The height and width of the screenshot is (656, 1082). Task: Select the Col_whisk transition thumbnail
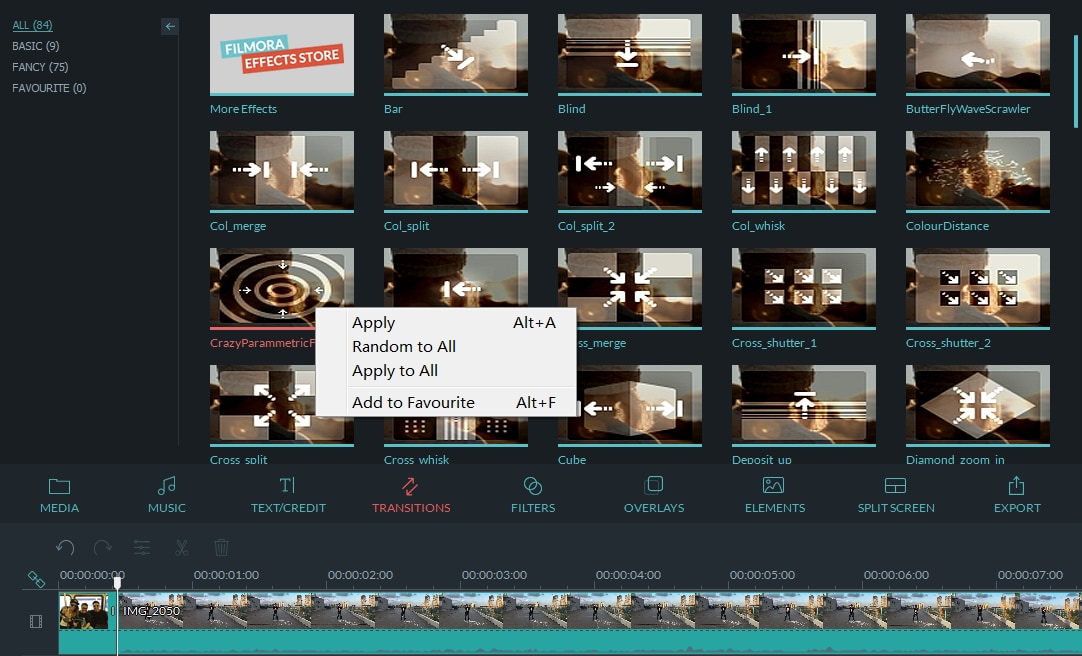(x=803, y=171)
